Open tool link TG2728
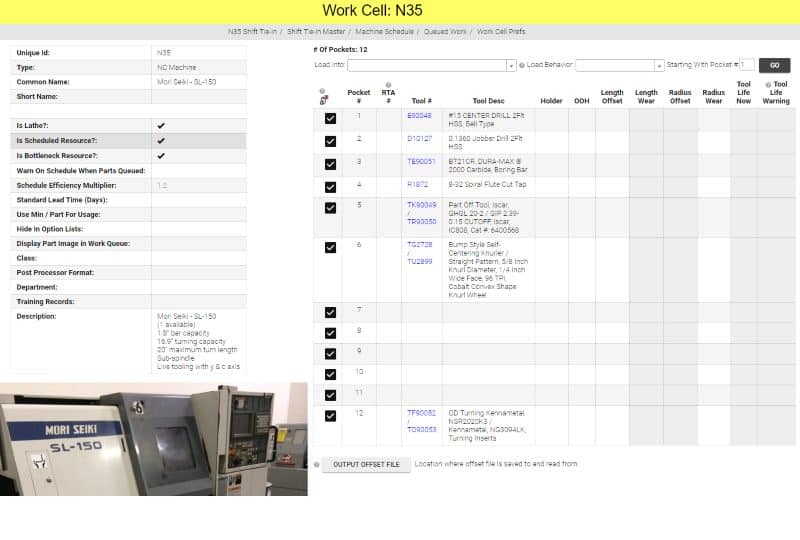 coord(419,245)
